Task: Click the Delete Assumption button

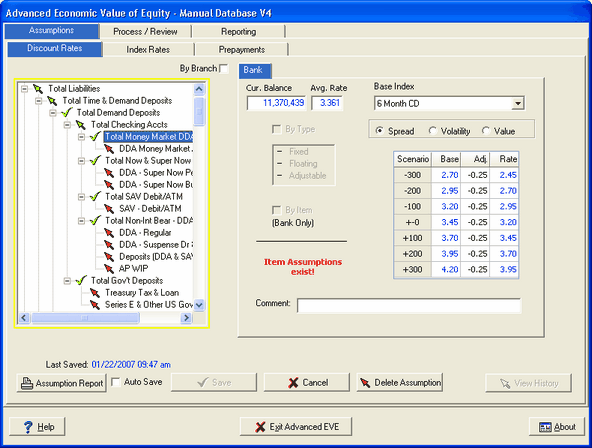Action: [399, 383]
